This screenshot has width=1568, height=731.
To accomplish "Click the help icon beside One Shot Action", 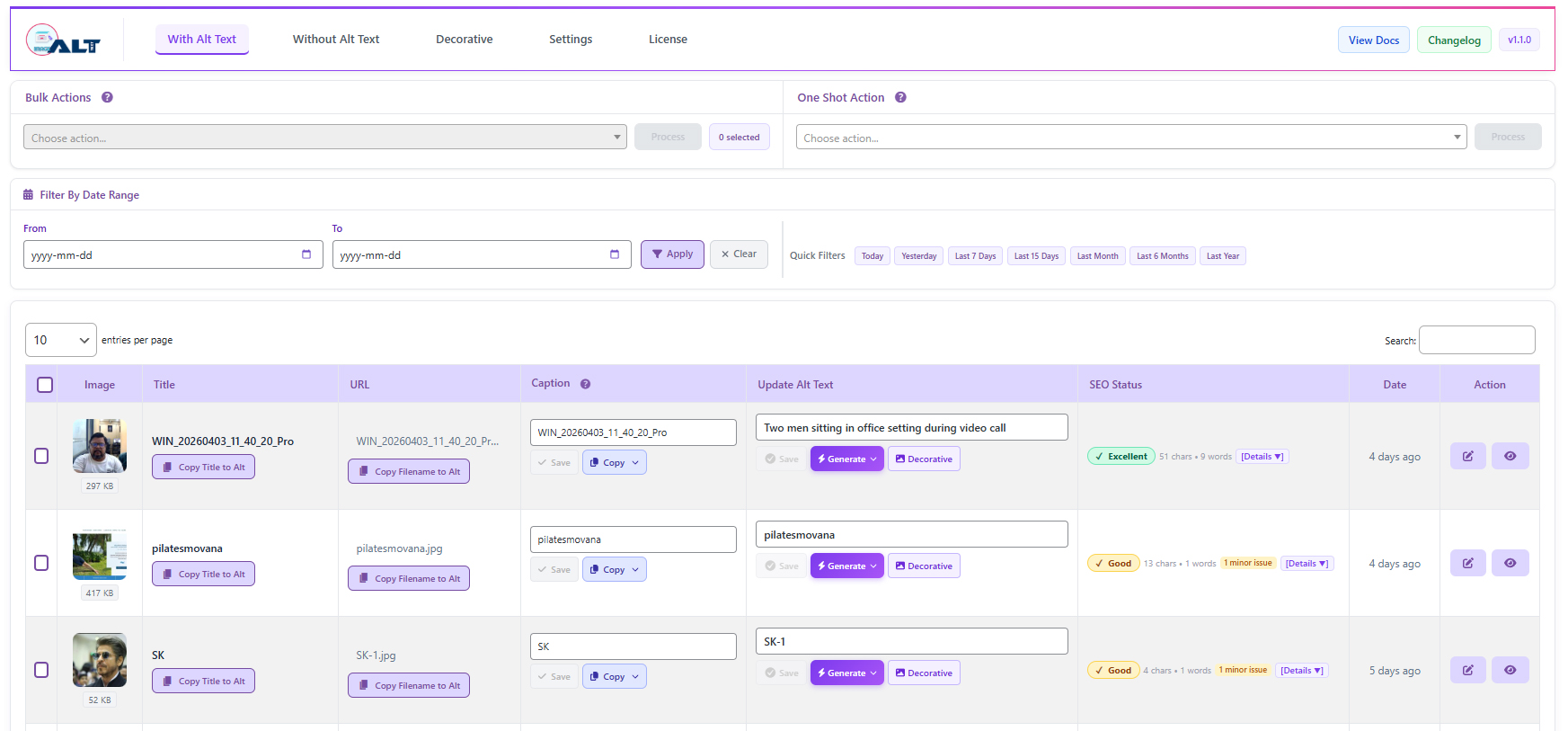I will (900, 97).
